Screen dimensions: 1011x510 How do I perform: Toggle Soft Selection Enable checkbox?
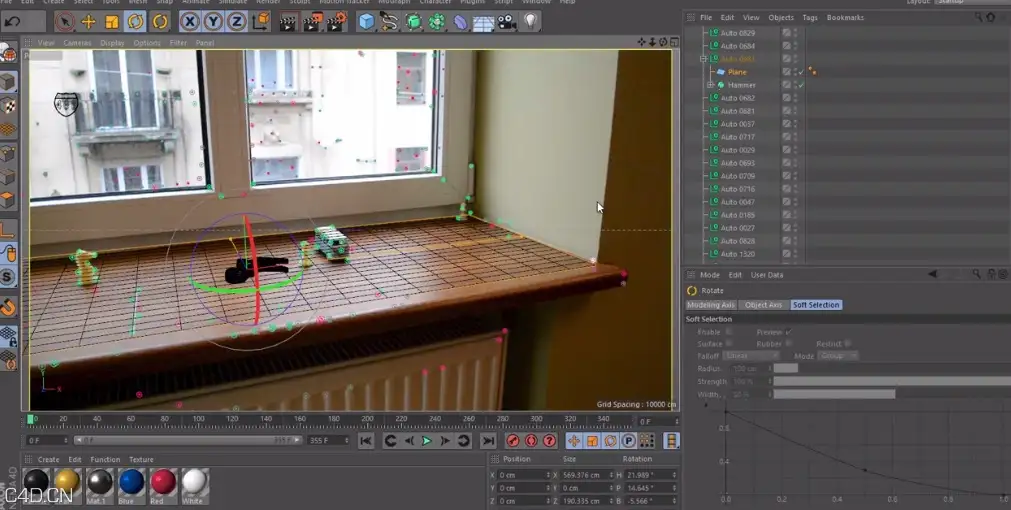click(729, 332)
